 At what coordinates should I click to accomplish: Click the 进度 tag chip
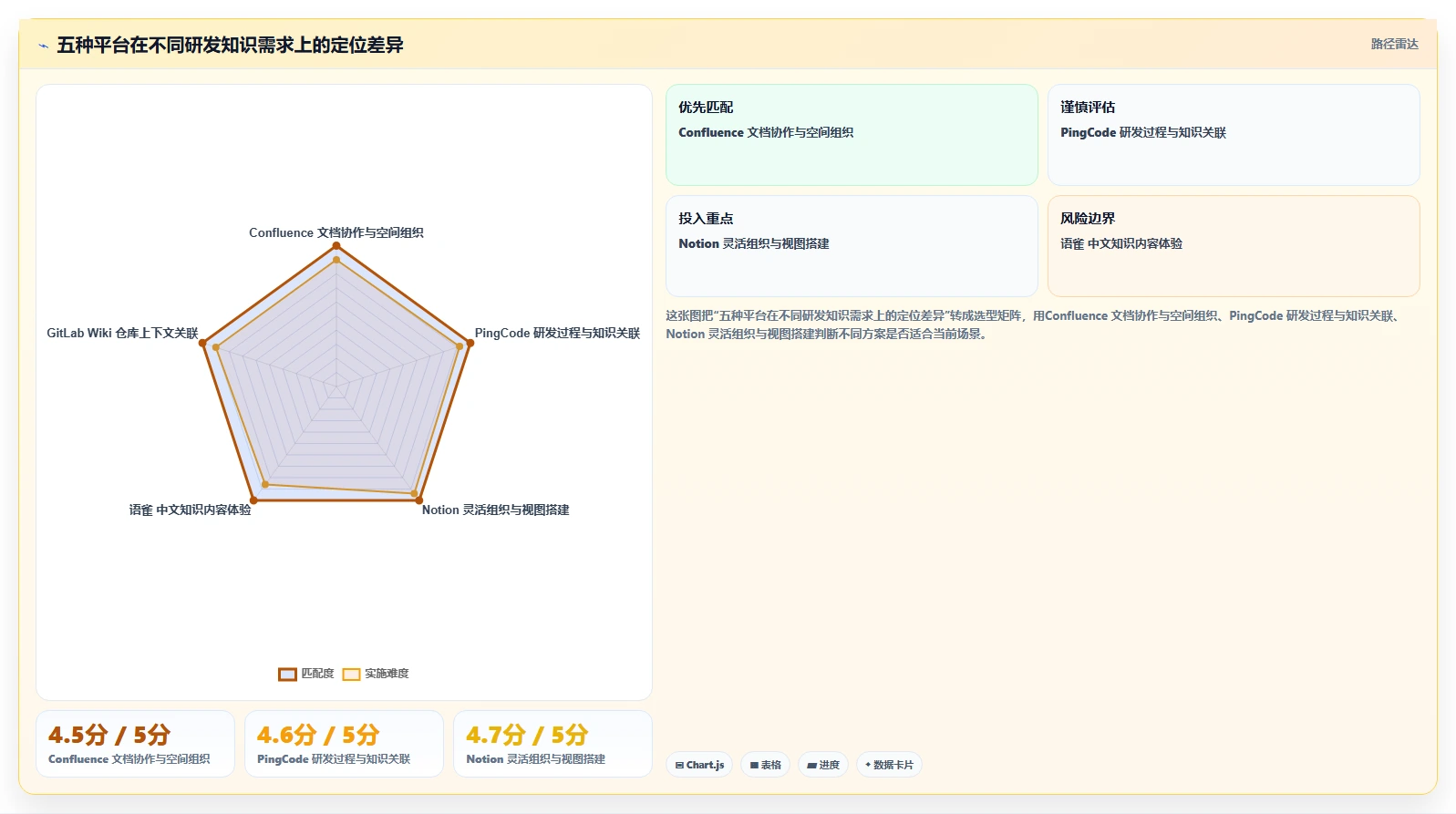coord(823,765)
